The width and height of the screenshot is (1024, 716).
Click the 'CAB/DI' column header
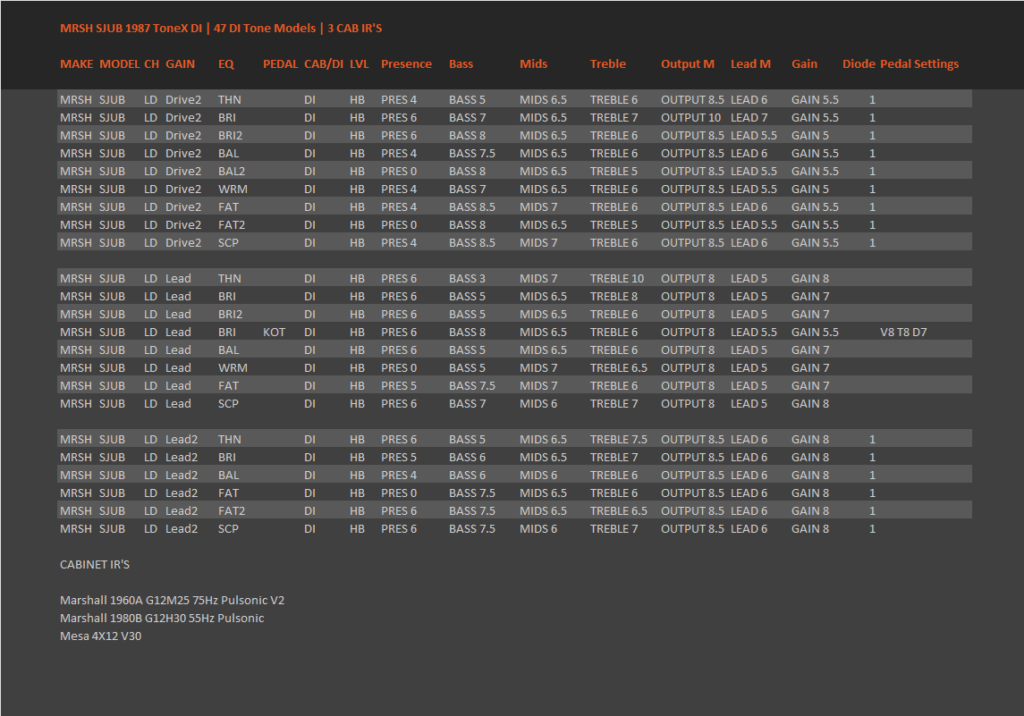point(324,64)
